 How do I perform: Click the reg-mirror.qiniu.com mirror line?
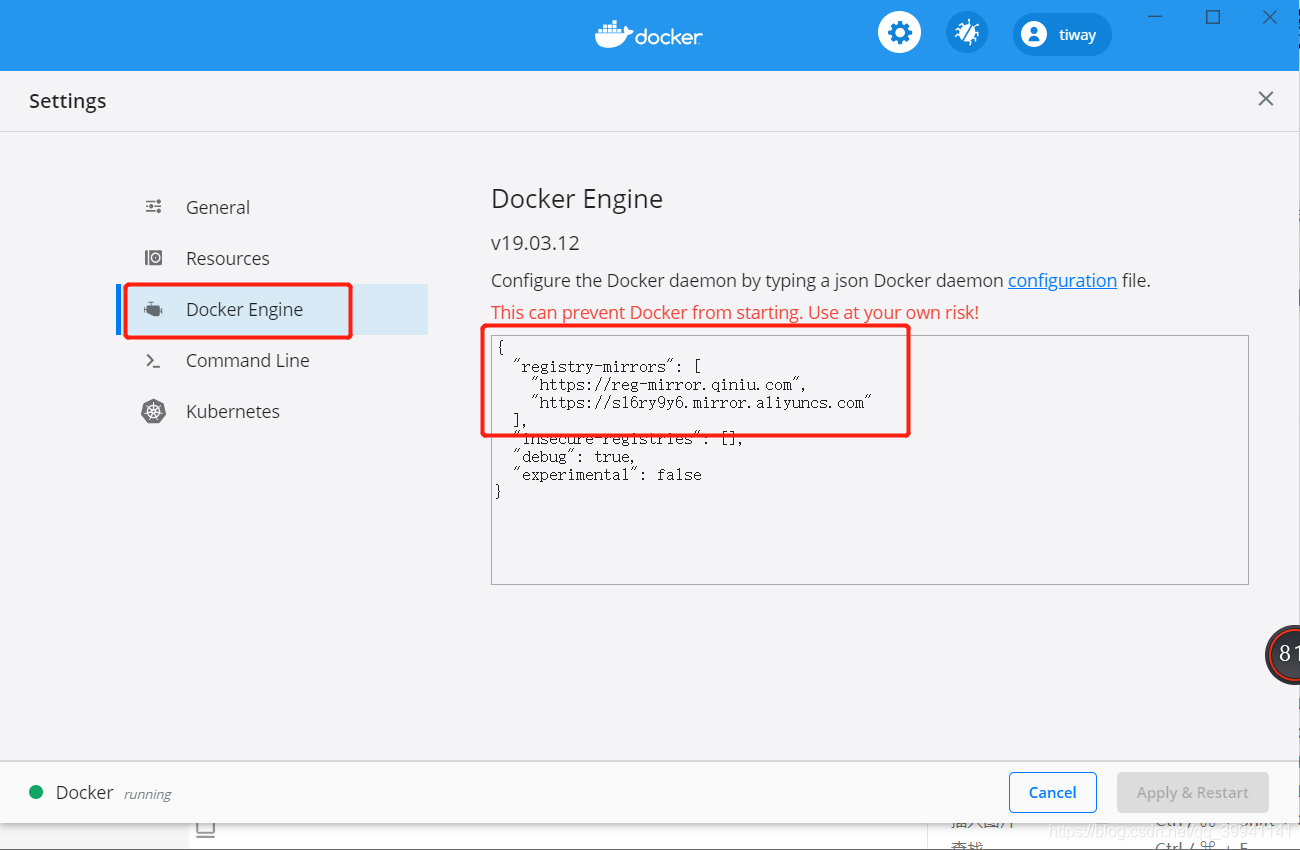pyautogui.click(x=668, y=384)
